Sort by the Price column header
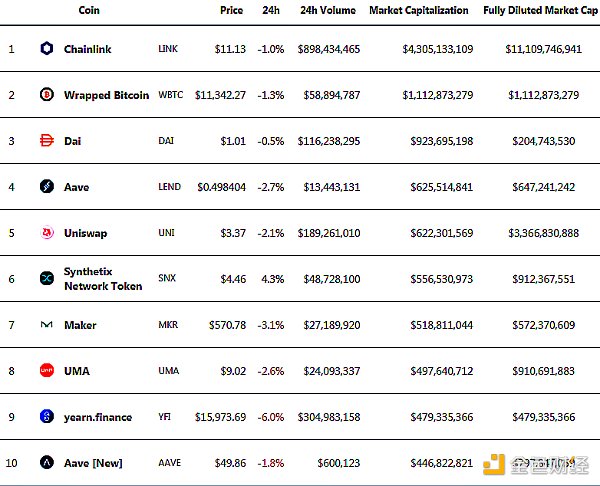 (x=232, y=10)
